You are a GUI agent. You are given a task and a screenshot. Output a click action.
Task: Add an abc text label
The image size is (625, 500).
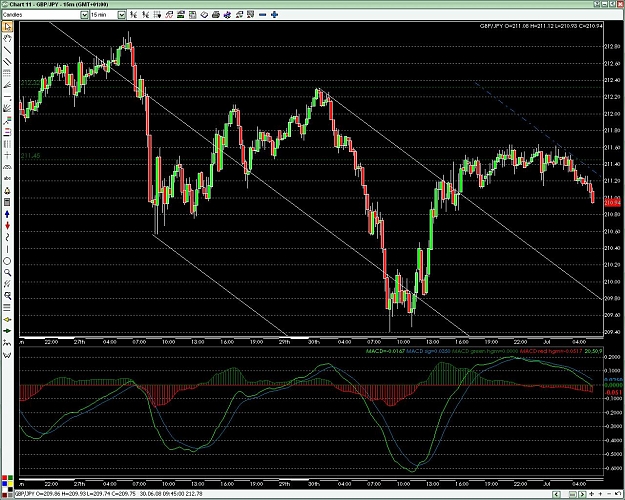tap(7, 179)
